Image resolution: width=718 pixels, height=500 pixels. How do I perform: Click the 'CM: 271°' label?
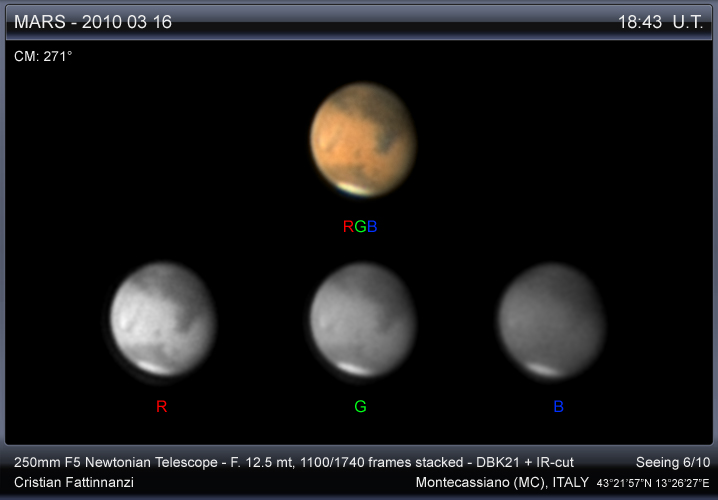pyautogui.click(x=43, y=56)
